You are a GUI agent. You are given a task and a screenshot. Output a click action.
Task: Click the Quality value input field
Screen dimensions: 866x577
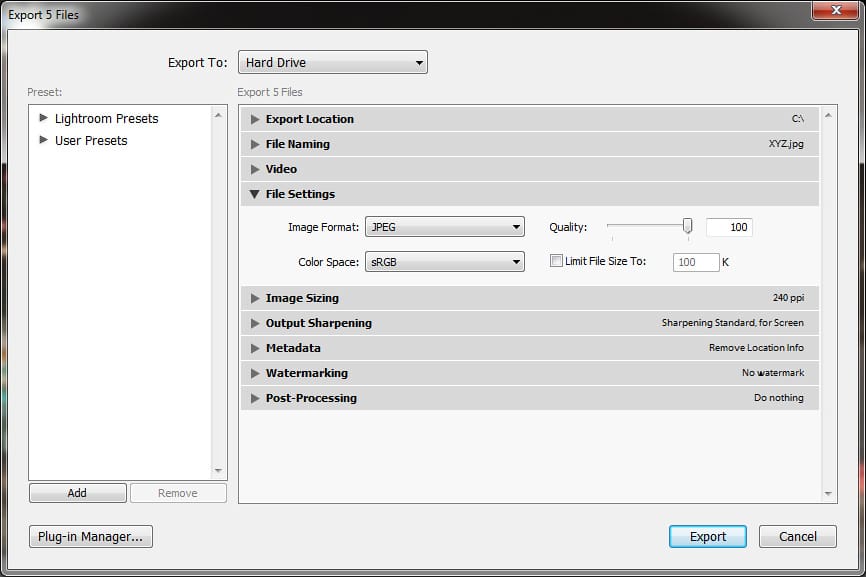729,227
